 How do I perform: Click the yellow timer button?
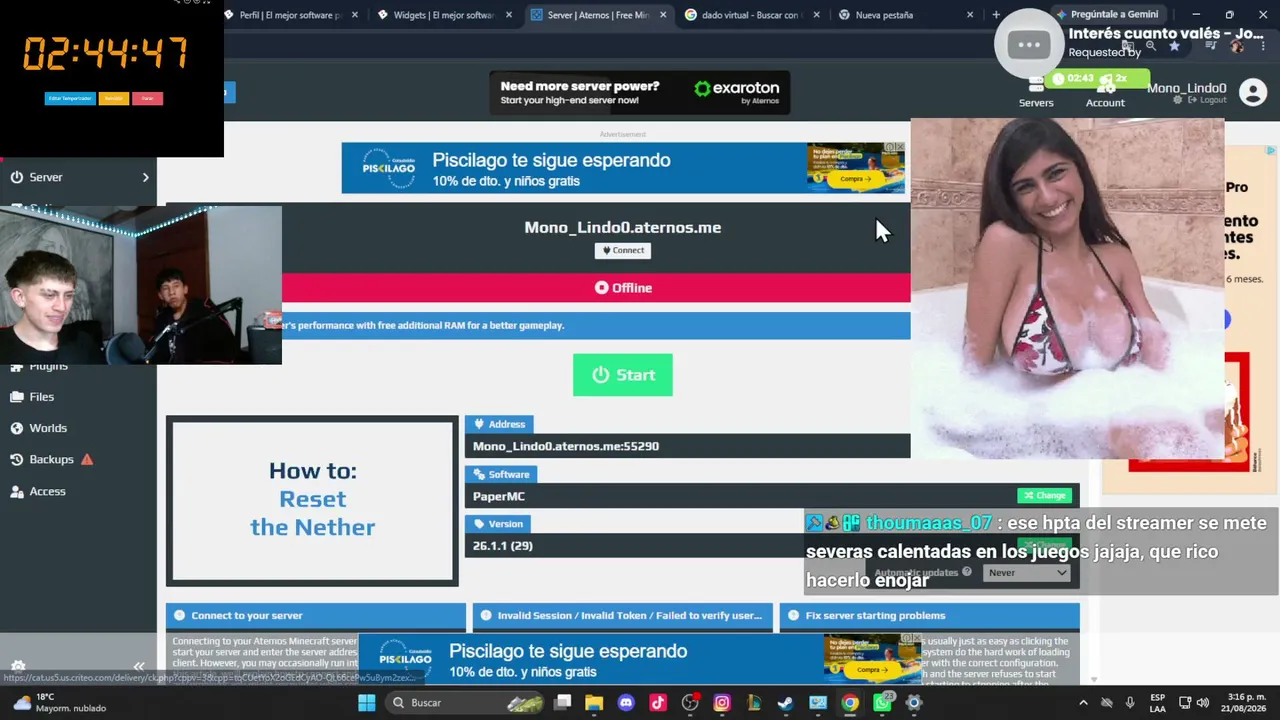[114, 98]
